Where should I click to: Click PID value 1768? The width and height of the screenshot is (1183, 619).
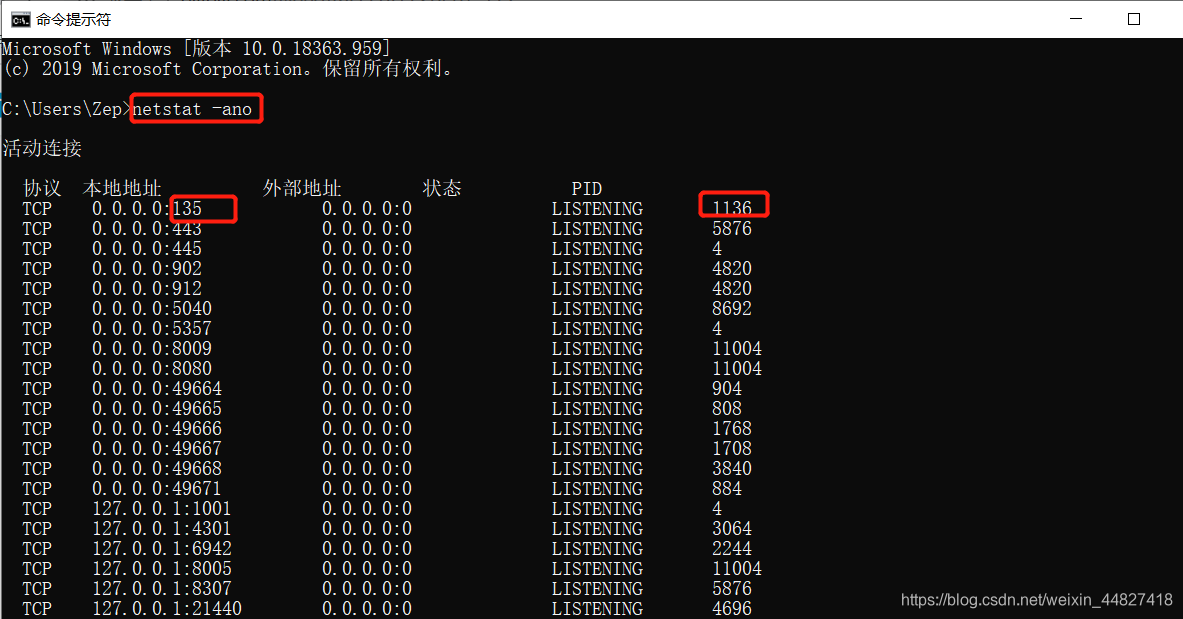pos(732,429)
